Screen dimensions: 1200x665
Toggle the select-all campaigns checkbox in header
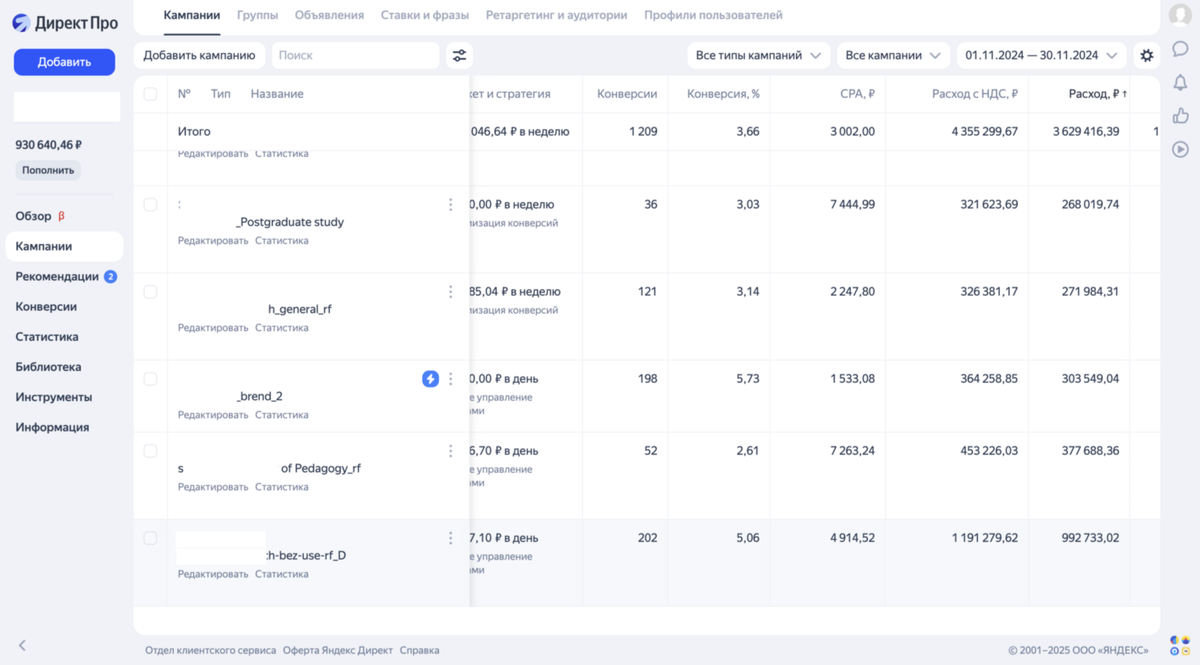[150, 94]
